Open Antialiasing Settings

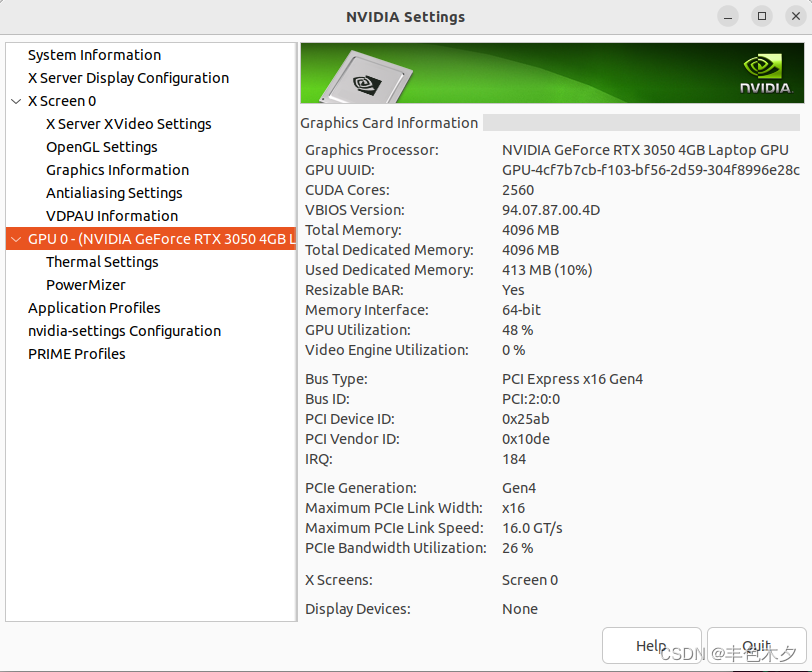[x=114, y=193]
